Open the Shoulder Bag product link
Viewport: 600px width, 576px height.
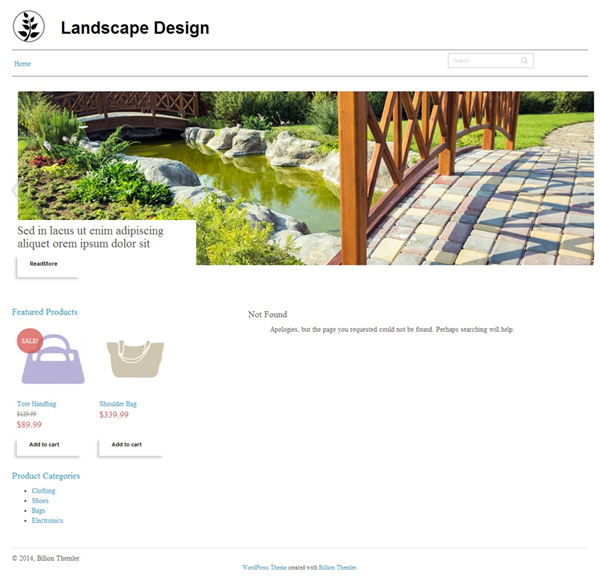118,404
